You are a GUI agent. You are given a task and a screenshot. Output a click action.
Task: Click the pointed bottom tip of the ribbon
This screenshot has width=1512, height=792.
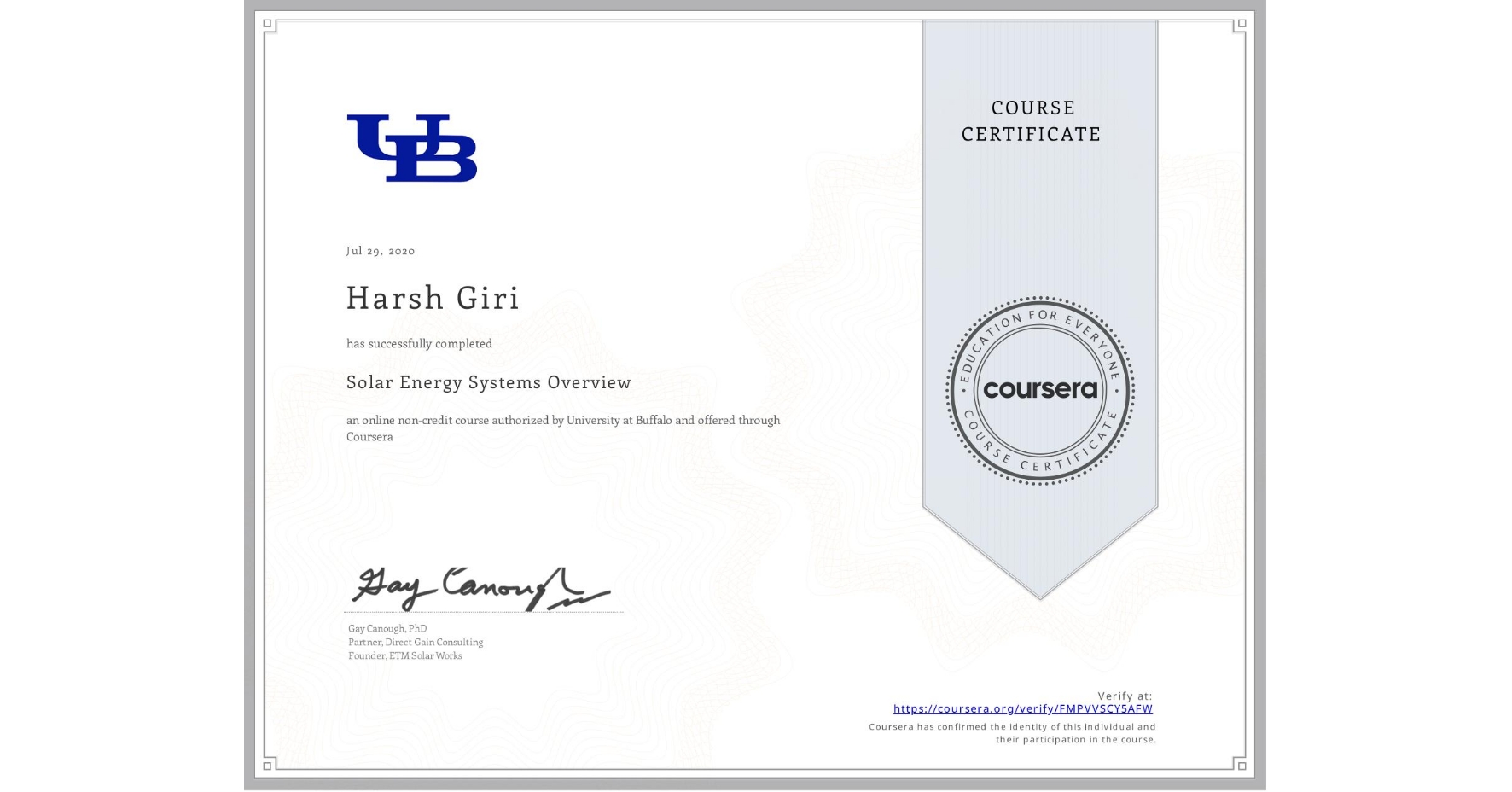coord(1040,593)
